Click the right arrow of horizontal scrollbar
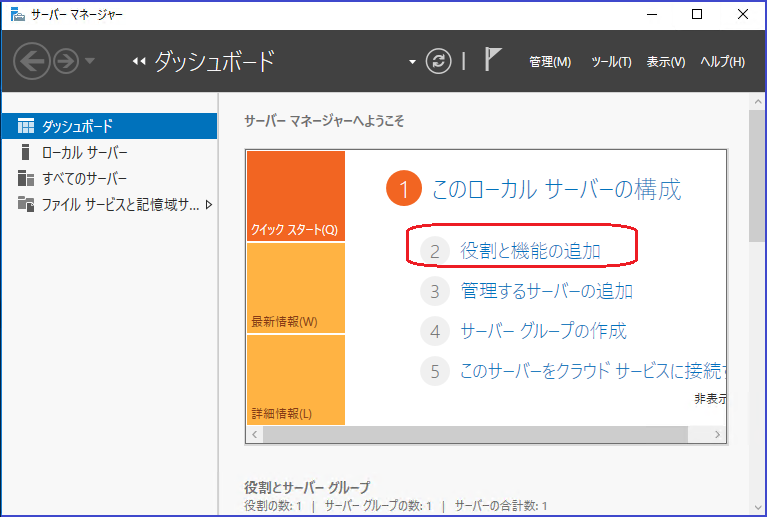The width and height of the screenshot is (767, 517). 717,434
